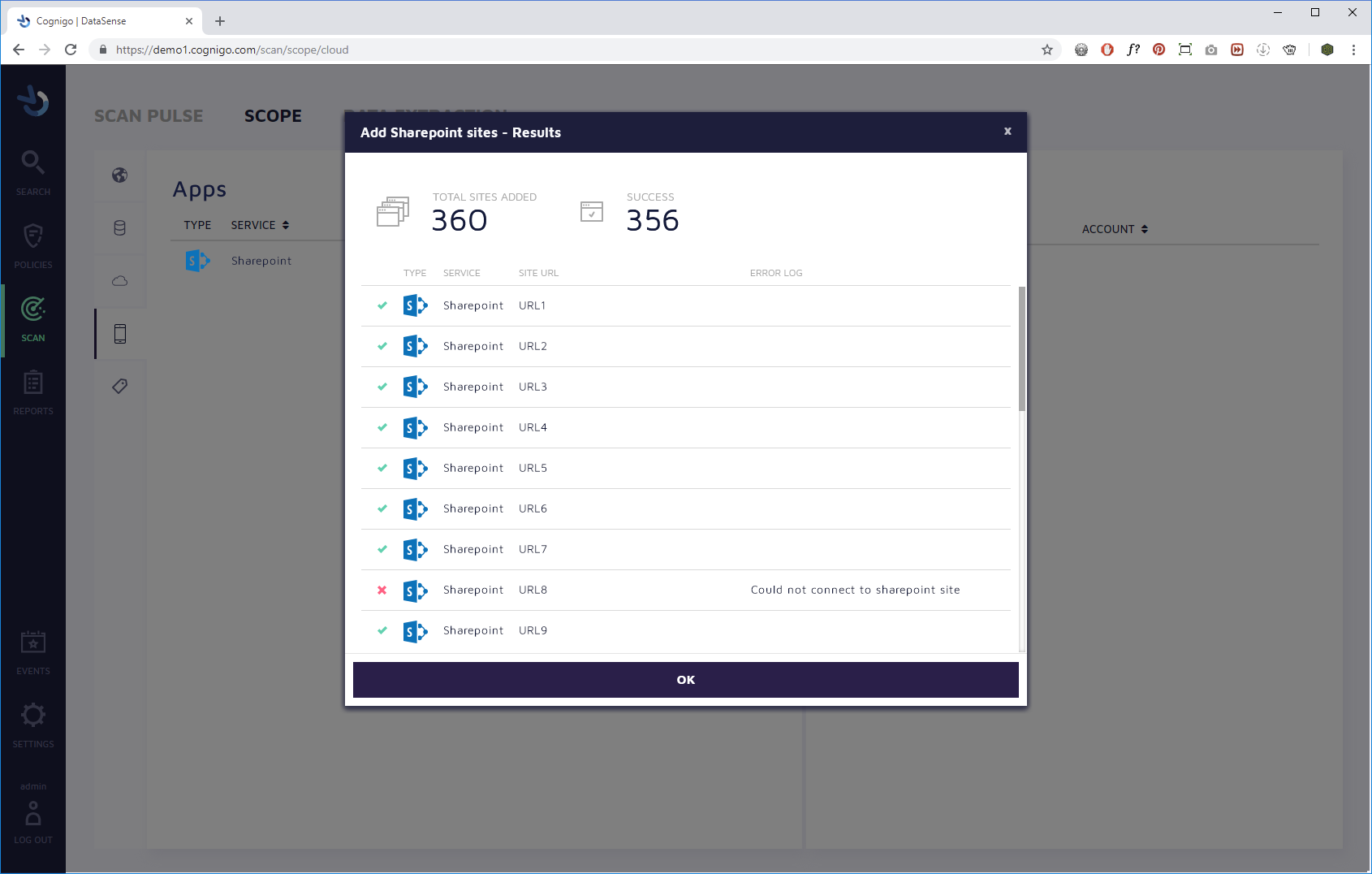Screen dimensions: 1372x874
Task: Click the 'Could not connect to sharepoint site' error
Action: pyautogui.click(x=855, y=590)
